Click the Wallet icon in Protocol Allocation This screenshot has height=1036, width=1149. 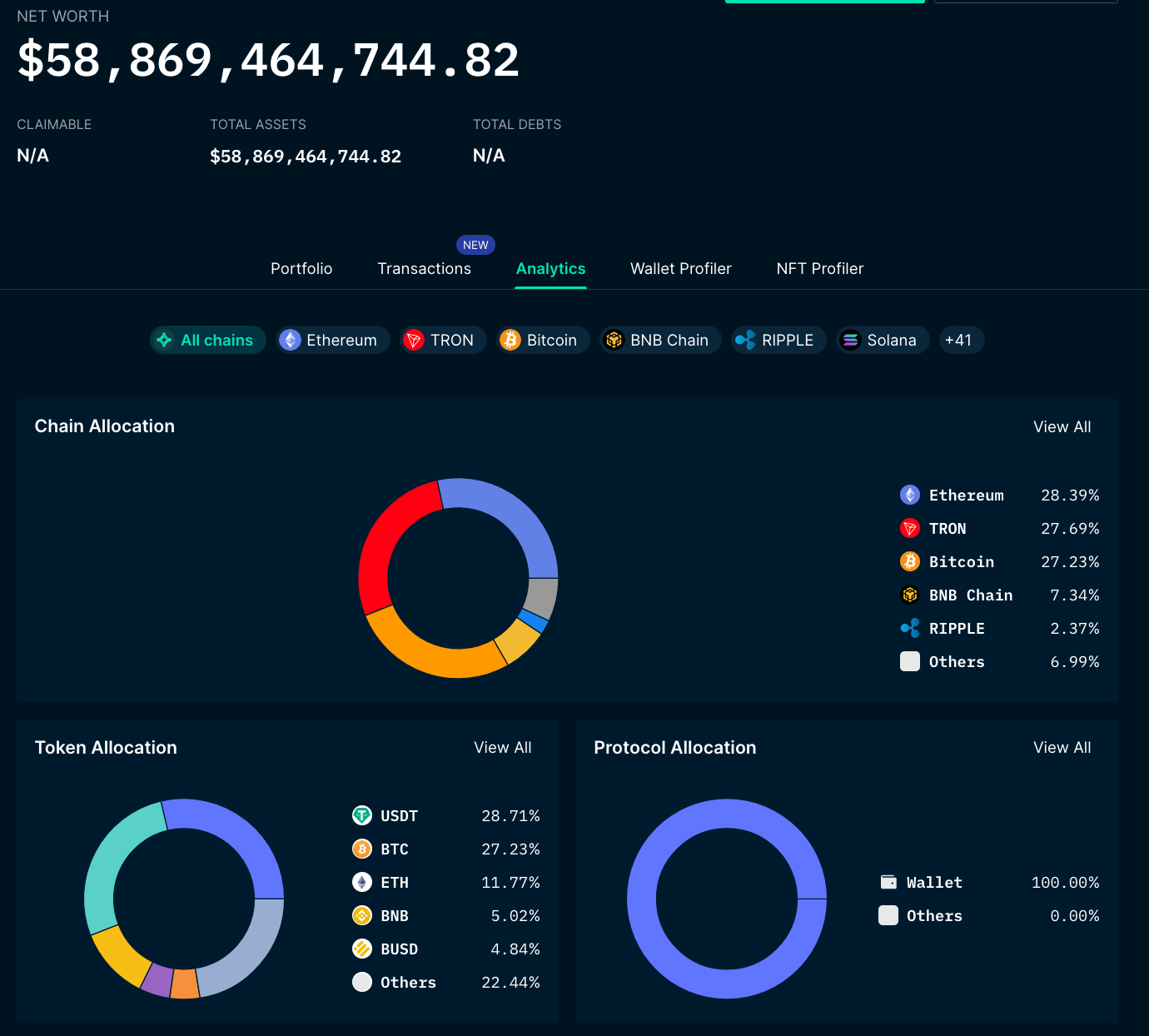(888, 882)
